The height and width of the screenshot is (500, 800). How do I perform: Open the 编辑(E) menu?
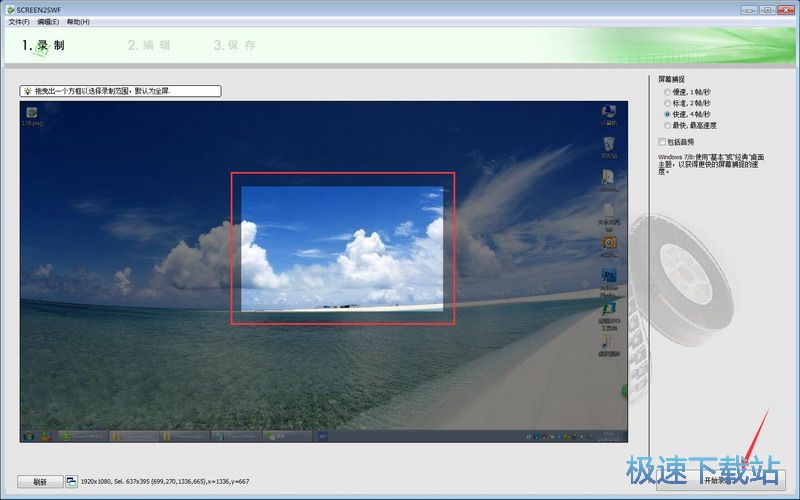point(48,21)
